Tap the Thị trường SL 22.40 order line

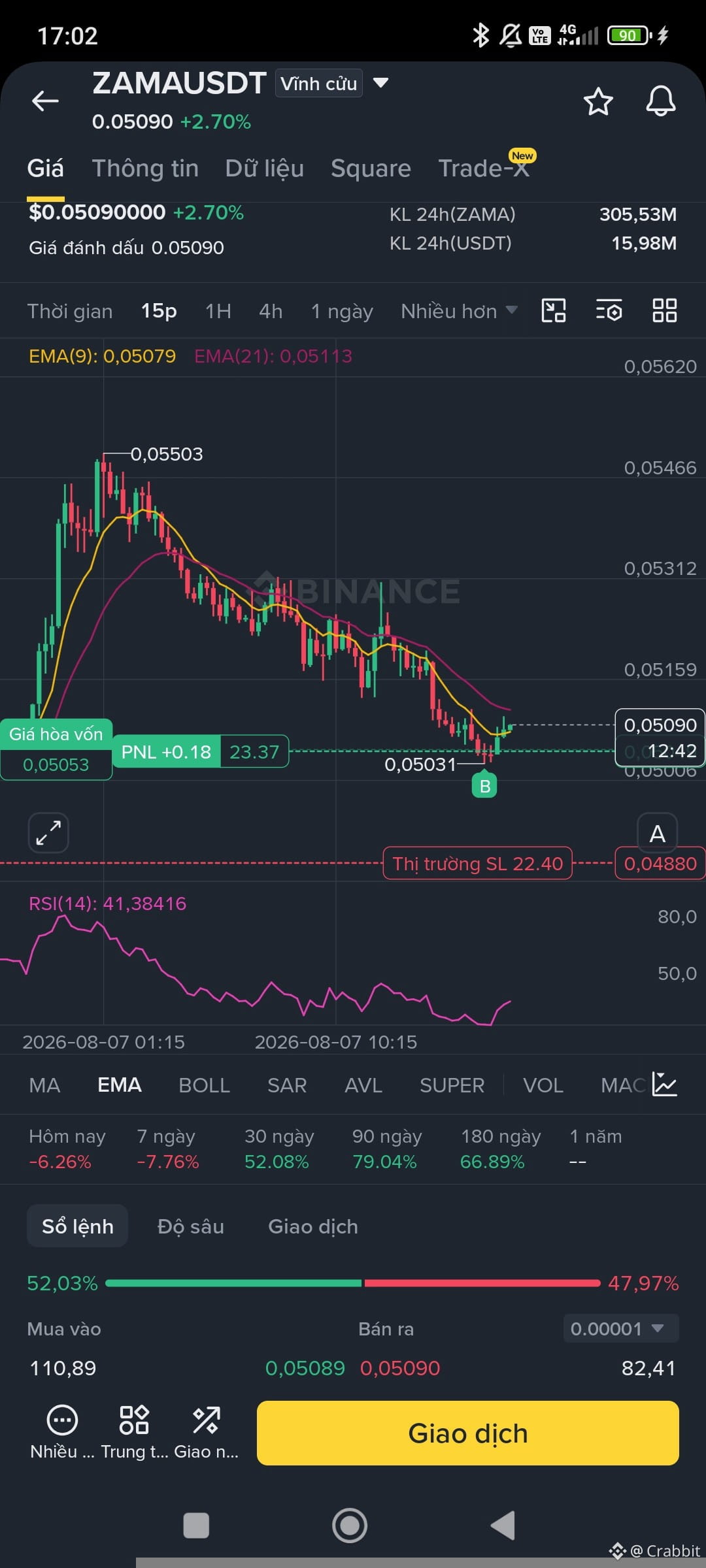pos(477,864)
